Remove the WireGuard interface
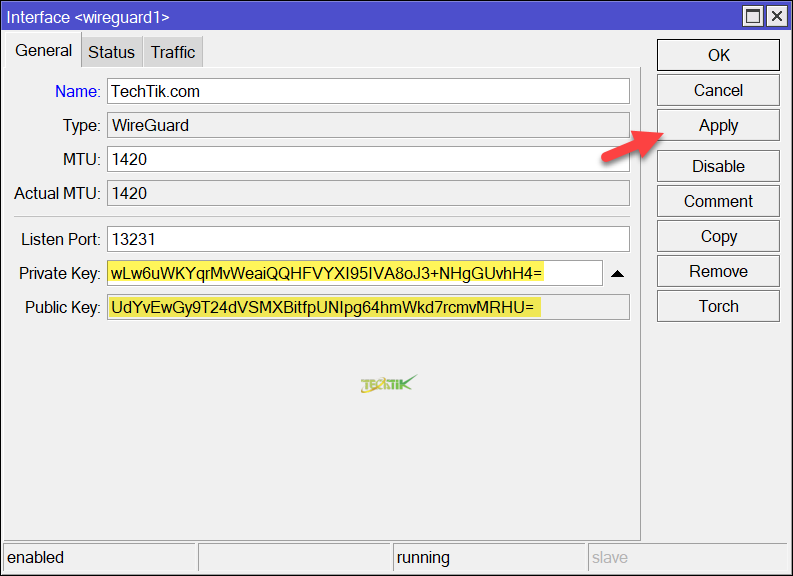Screen dimensions: 793x576 click(x=718, y=271)
